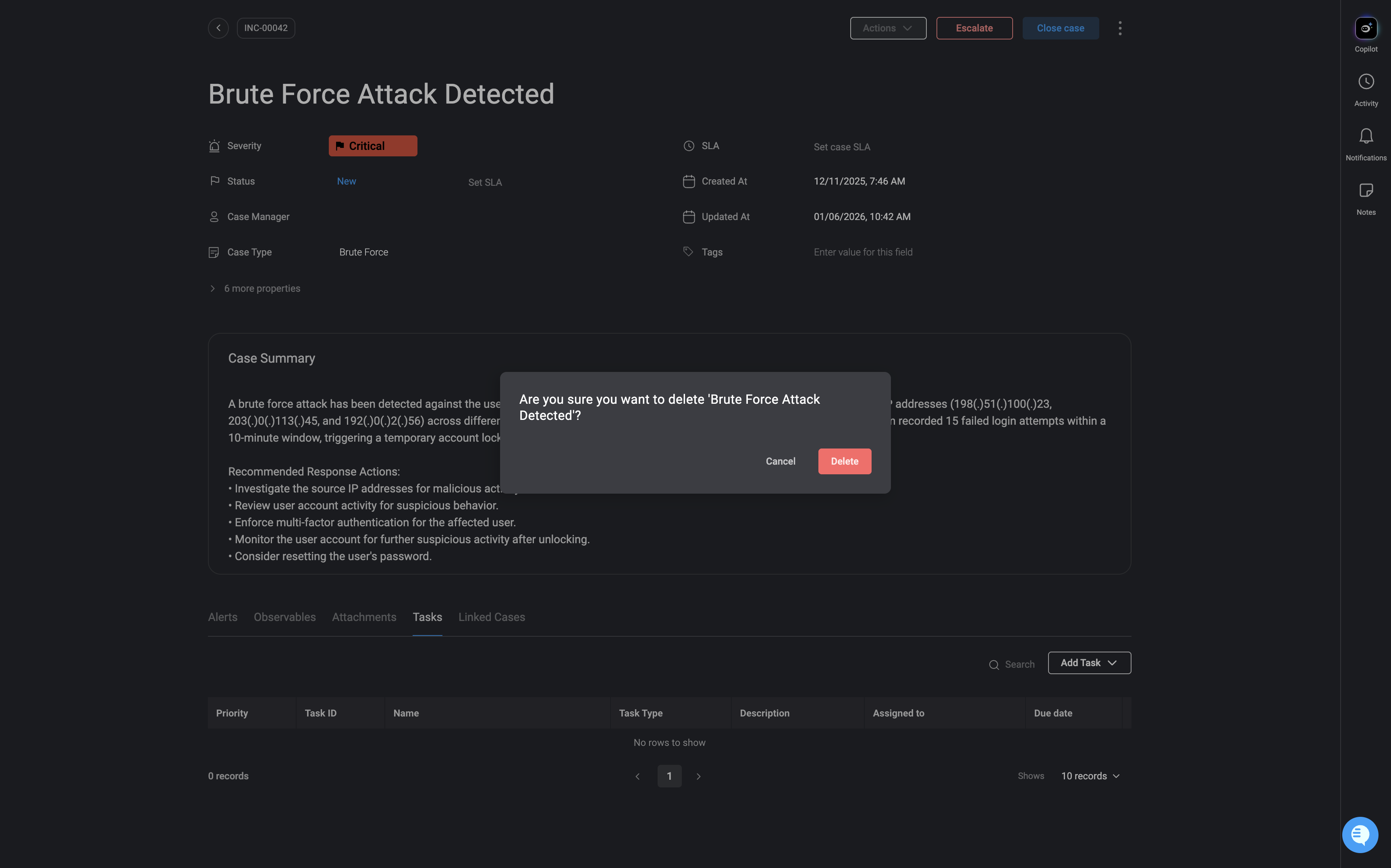Cancel the delete confirmation dialog
Screen dimensions: 1391x868
tap(780, 461)
